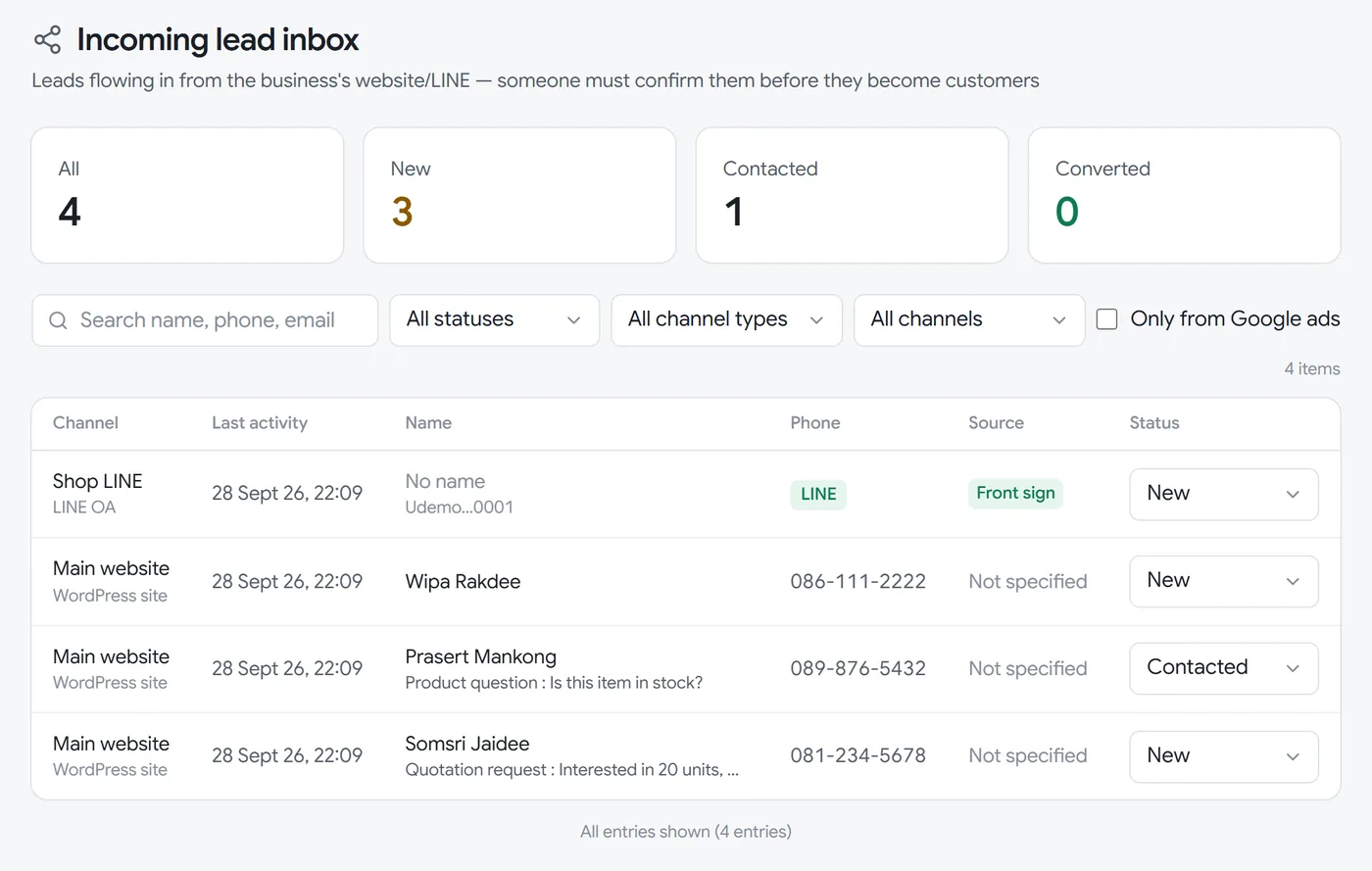Click the Name column header

tap(428, 423)
